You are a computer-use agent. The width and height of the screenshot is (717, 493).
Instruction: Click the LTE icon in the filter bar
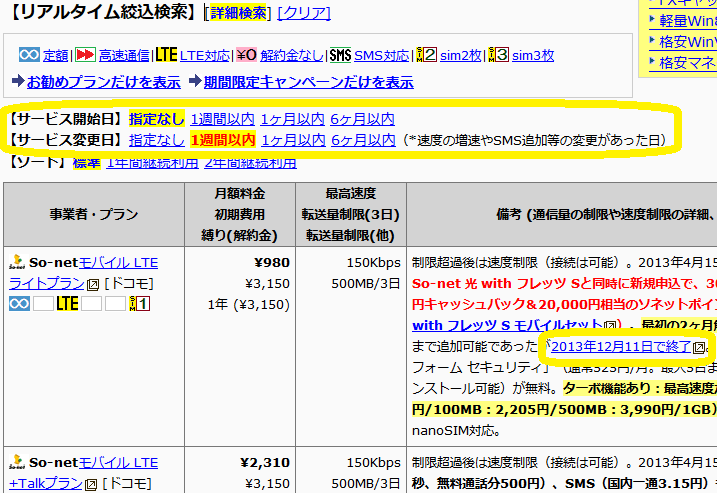click(166, 55)
